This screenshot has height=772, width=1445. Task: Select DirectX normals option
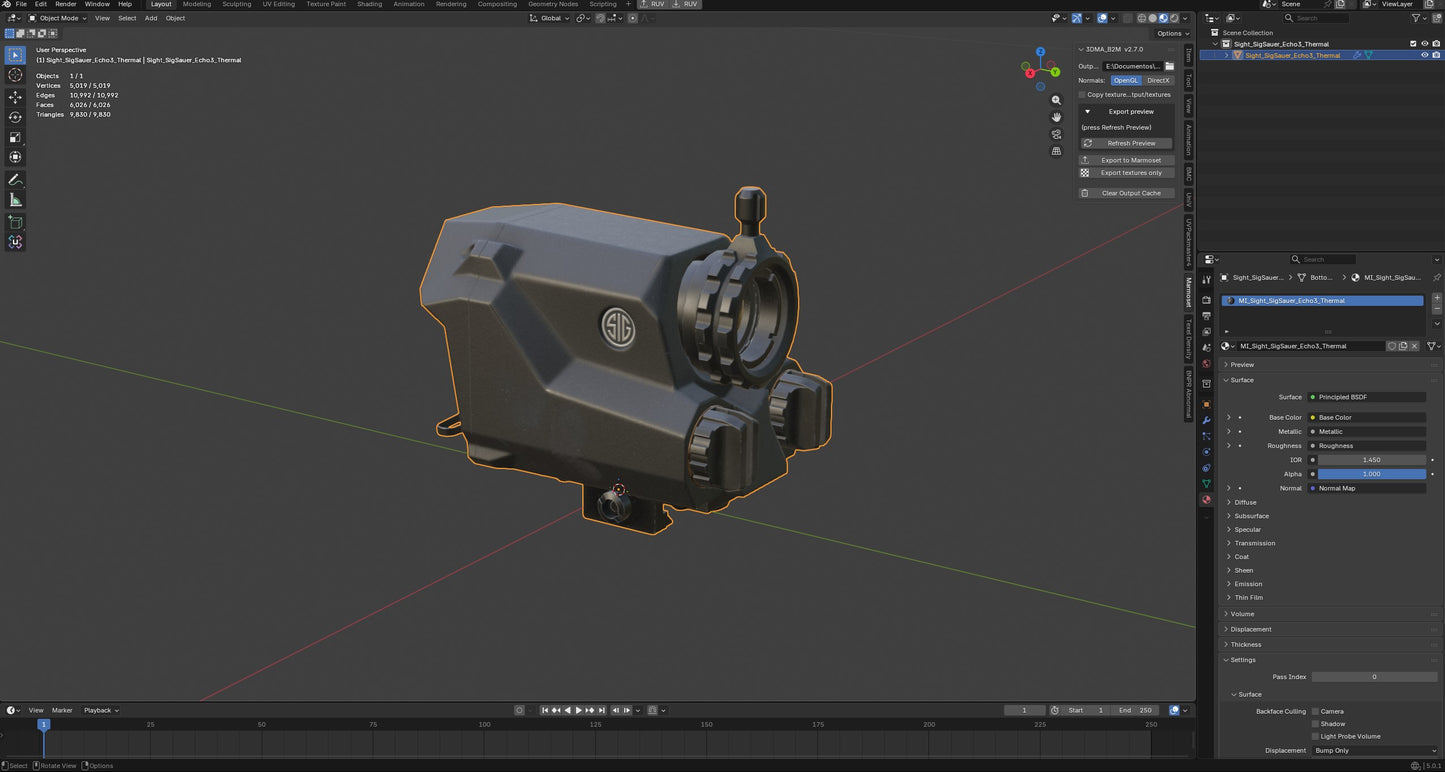click(1158, 80)
